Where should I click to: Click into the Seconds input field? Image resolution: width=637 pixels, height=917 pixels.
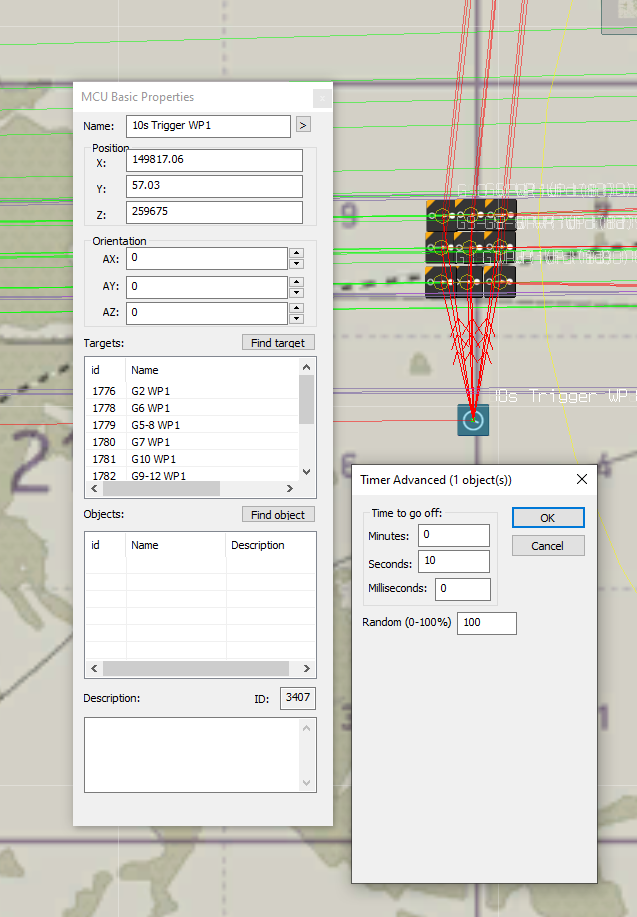point(454,562)
